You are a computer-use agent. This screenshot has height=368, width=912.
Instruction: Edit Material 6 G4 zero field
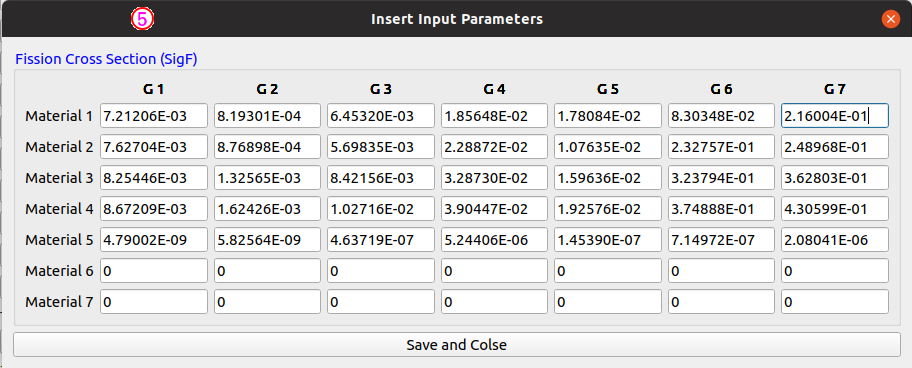tap(494, 271)
